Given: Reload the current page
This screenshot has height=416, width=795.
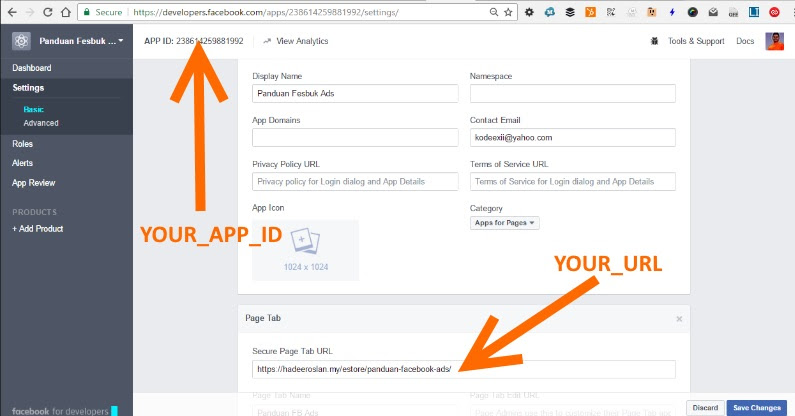Looking at the screenshot, I should (x=48, y=12).
